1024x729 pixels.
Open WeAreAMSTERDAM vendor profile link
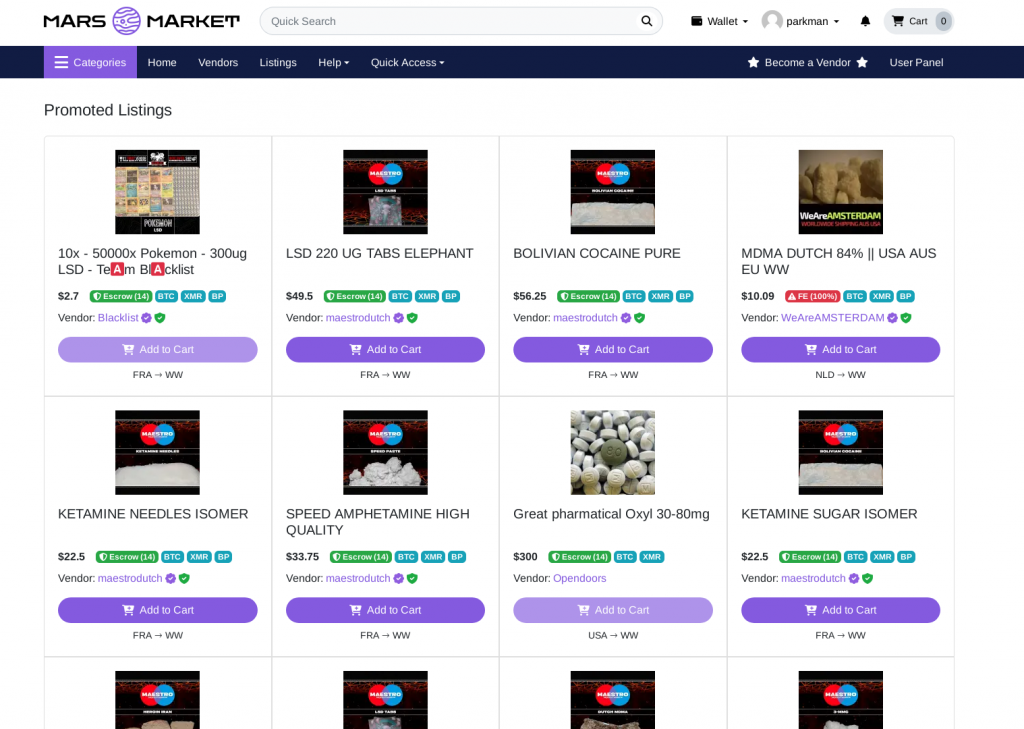coord(833,317)
